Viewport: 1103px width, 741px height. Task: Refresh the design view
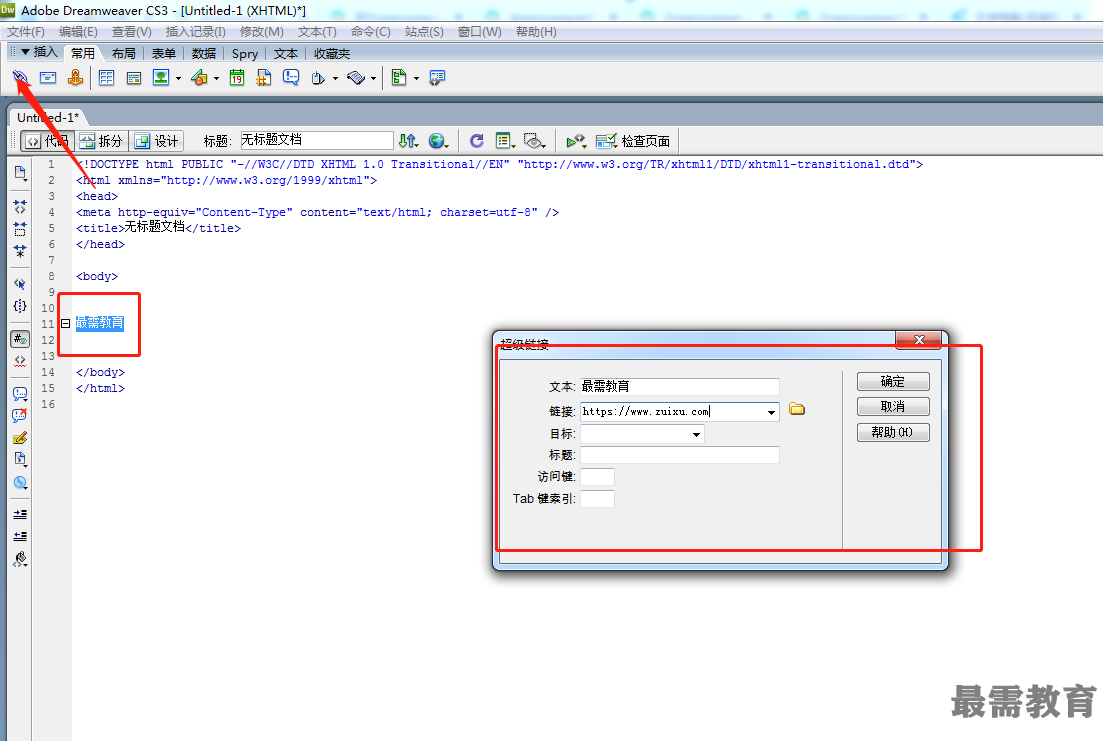point(477,141)
